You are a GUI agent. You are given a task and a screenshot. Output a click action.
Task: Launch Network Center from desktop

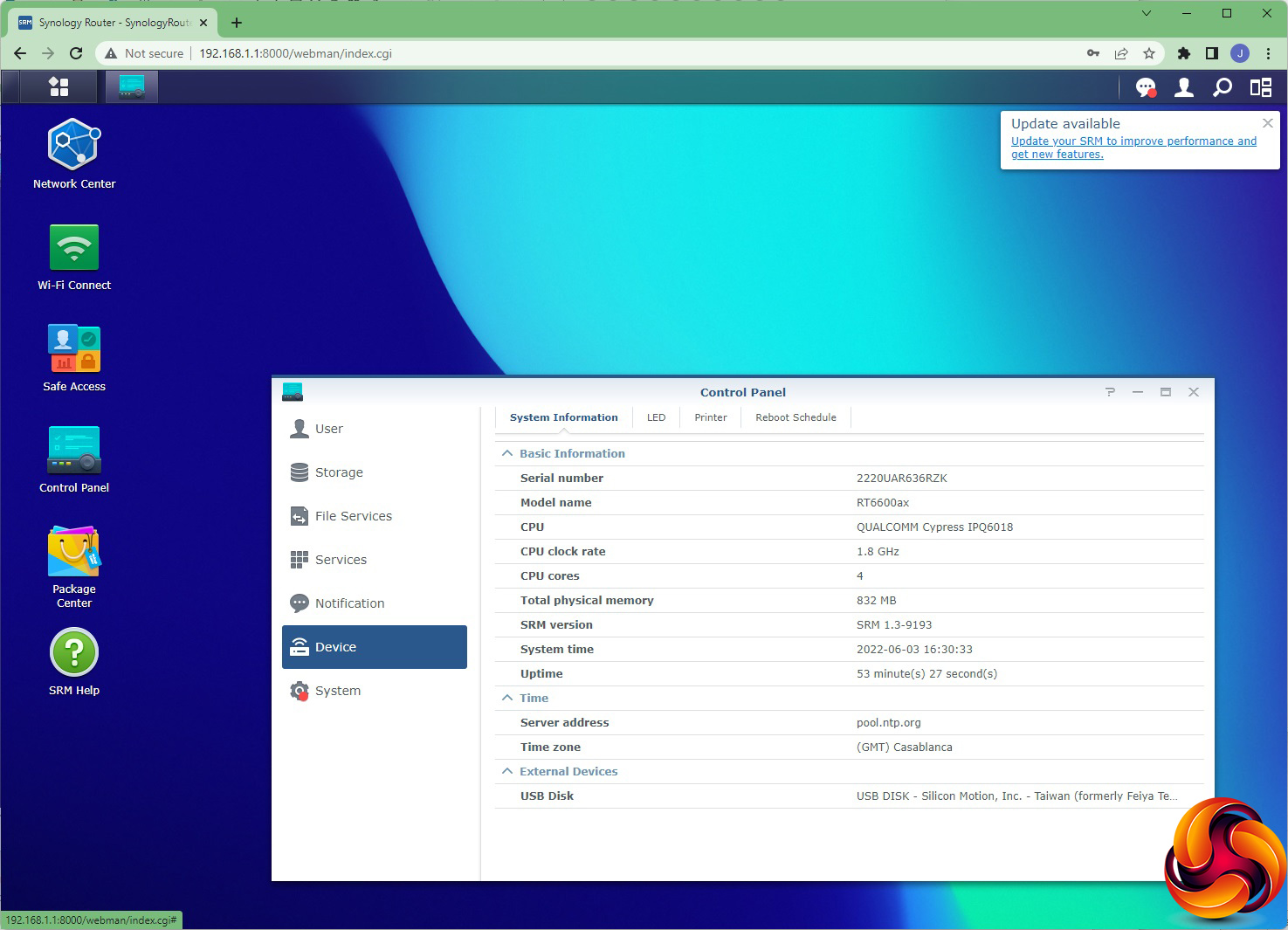click(x=74, y=154)
